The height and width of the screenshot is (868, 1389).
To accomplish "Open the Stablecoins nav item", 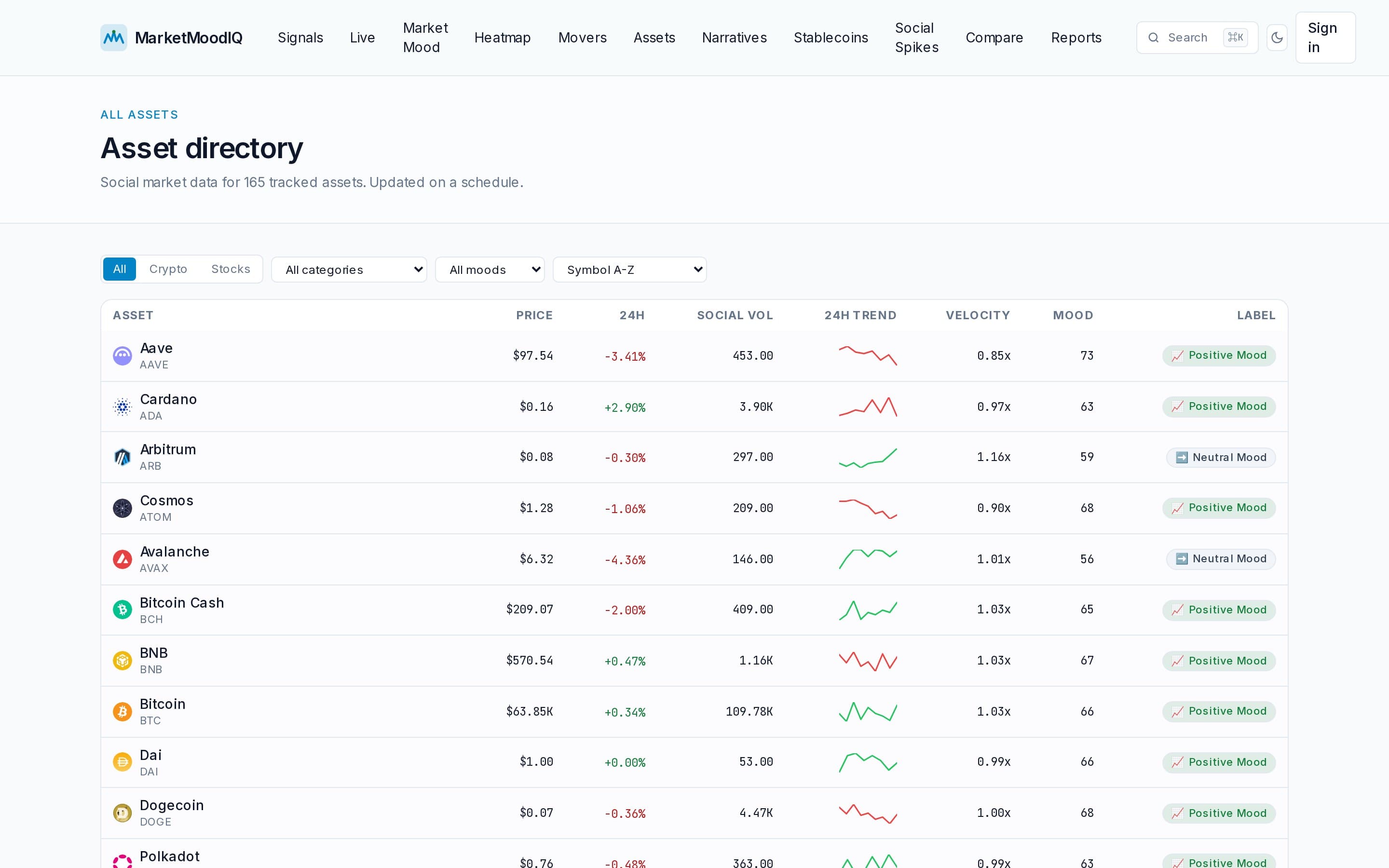I will coord(831,38).
